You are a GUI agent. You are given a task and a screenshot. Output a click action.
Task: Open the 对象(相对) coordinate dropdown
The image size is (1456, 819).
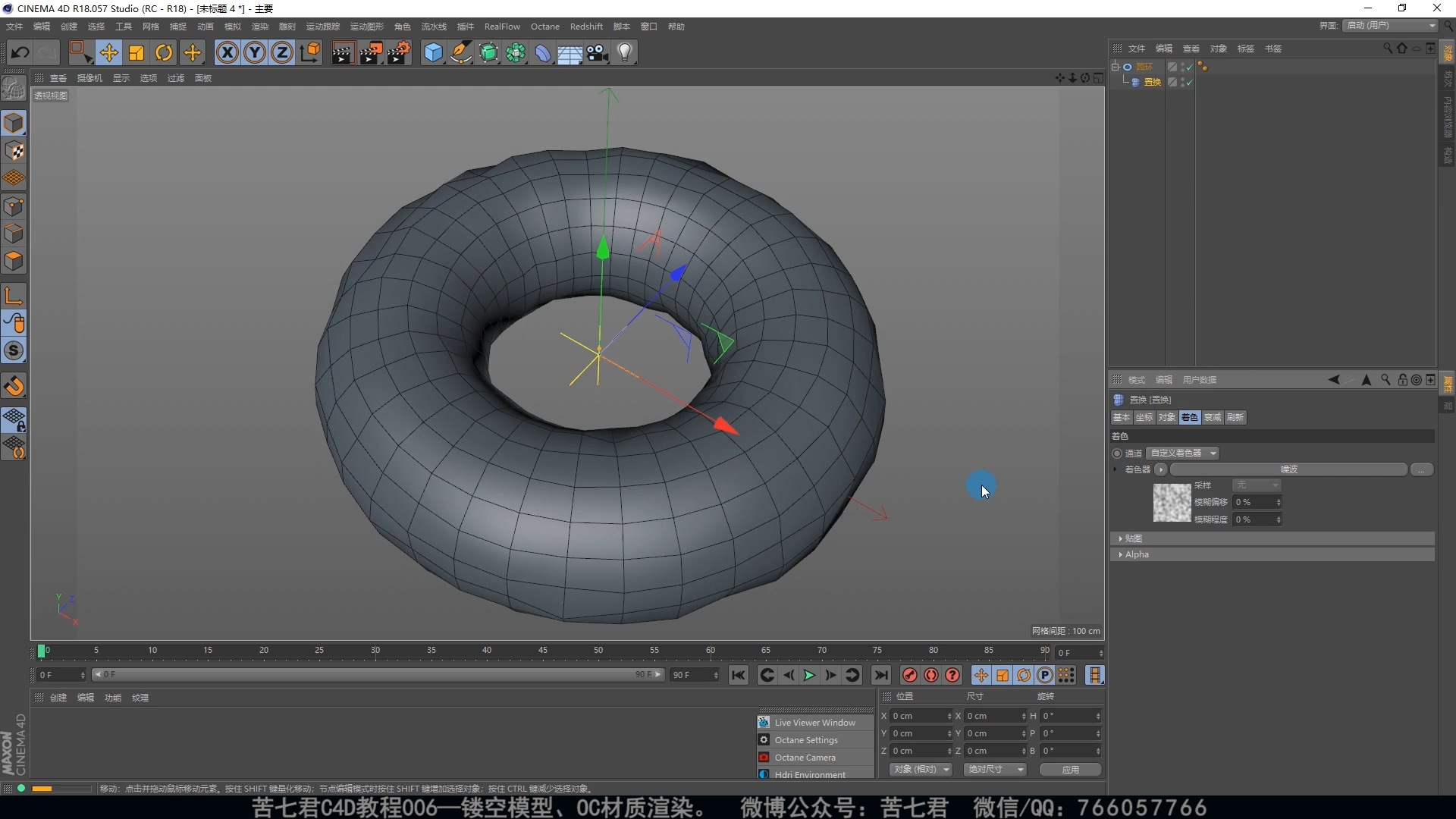[x=921, y=769]
